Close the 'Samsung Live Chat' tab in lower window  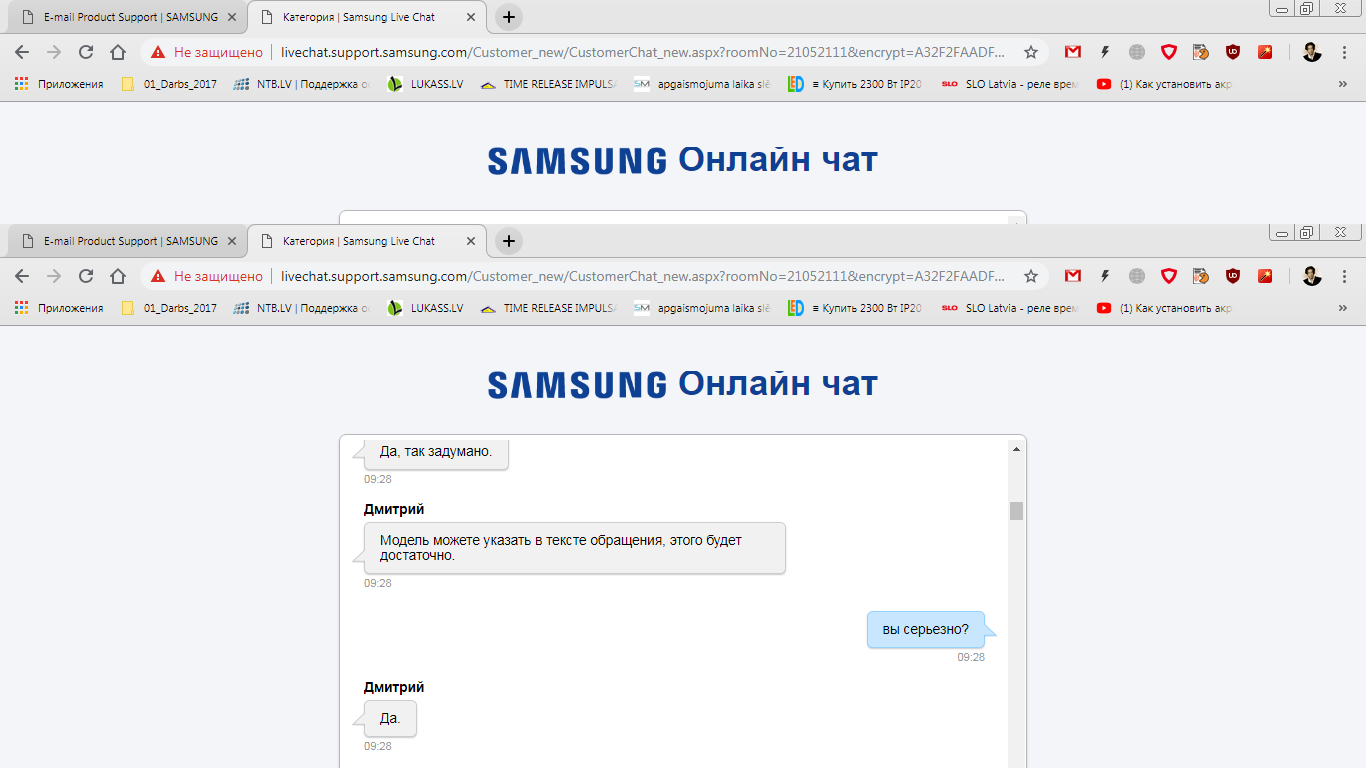[x=471, y=241]
